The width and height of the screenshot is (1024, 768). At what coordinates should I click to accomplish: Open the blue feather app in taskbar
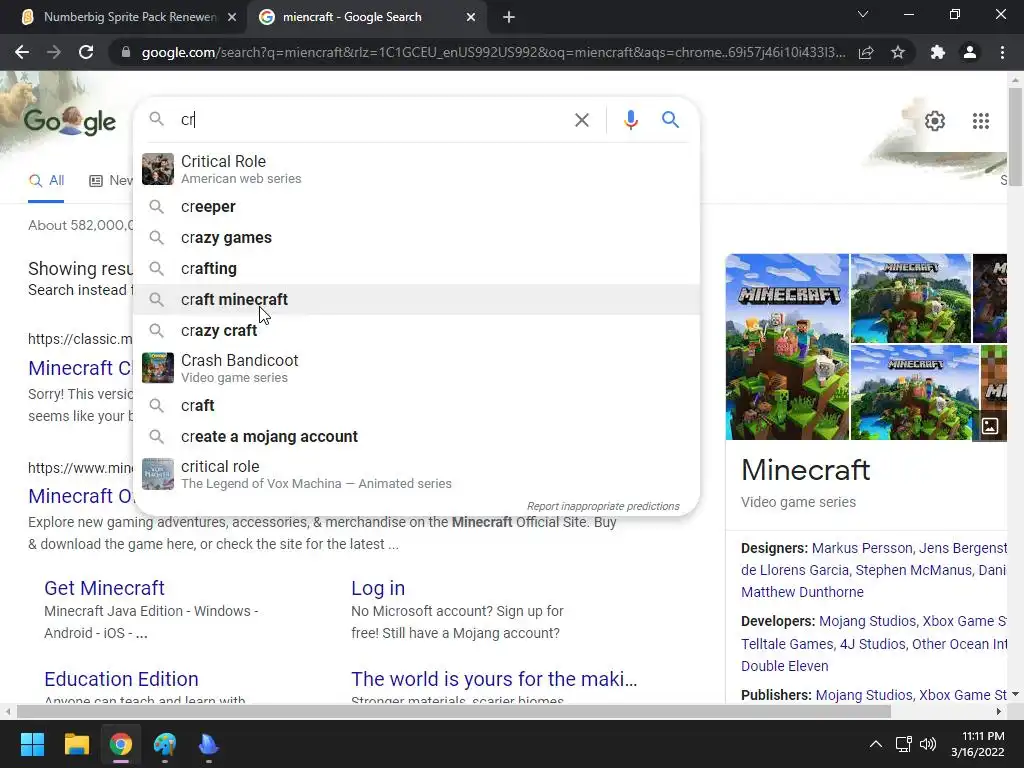(208, 744)
